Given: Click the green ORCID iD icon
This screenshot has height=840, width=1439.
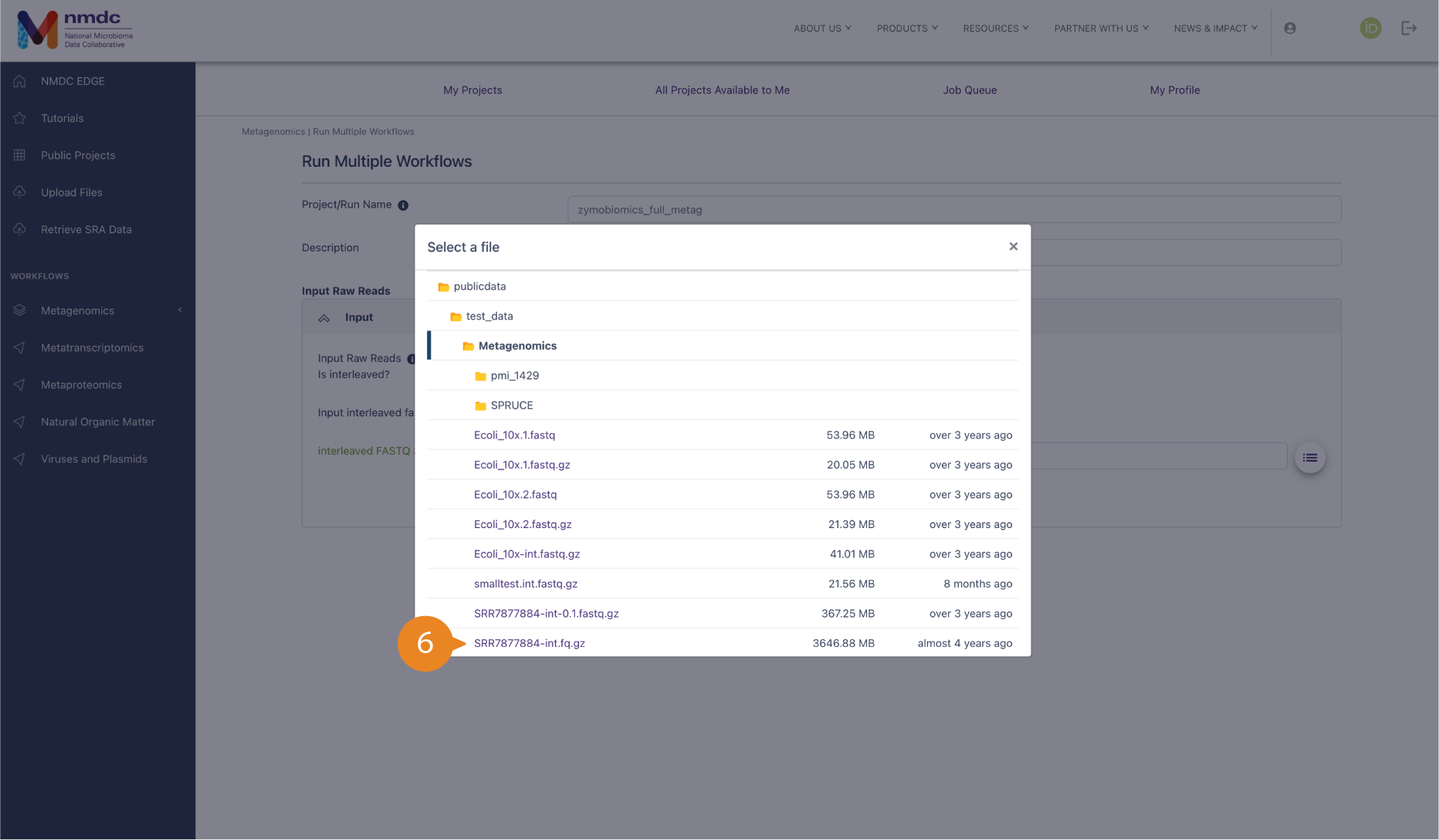Looking at the screenshot, I should [1370, 29].
